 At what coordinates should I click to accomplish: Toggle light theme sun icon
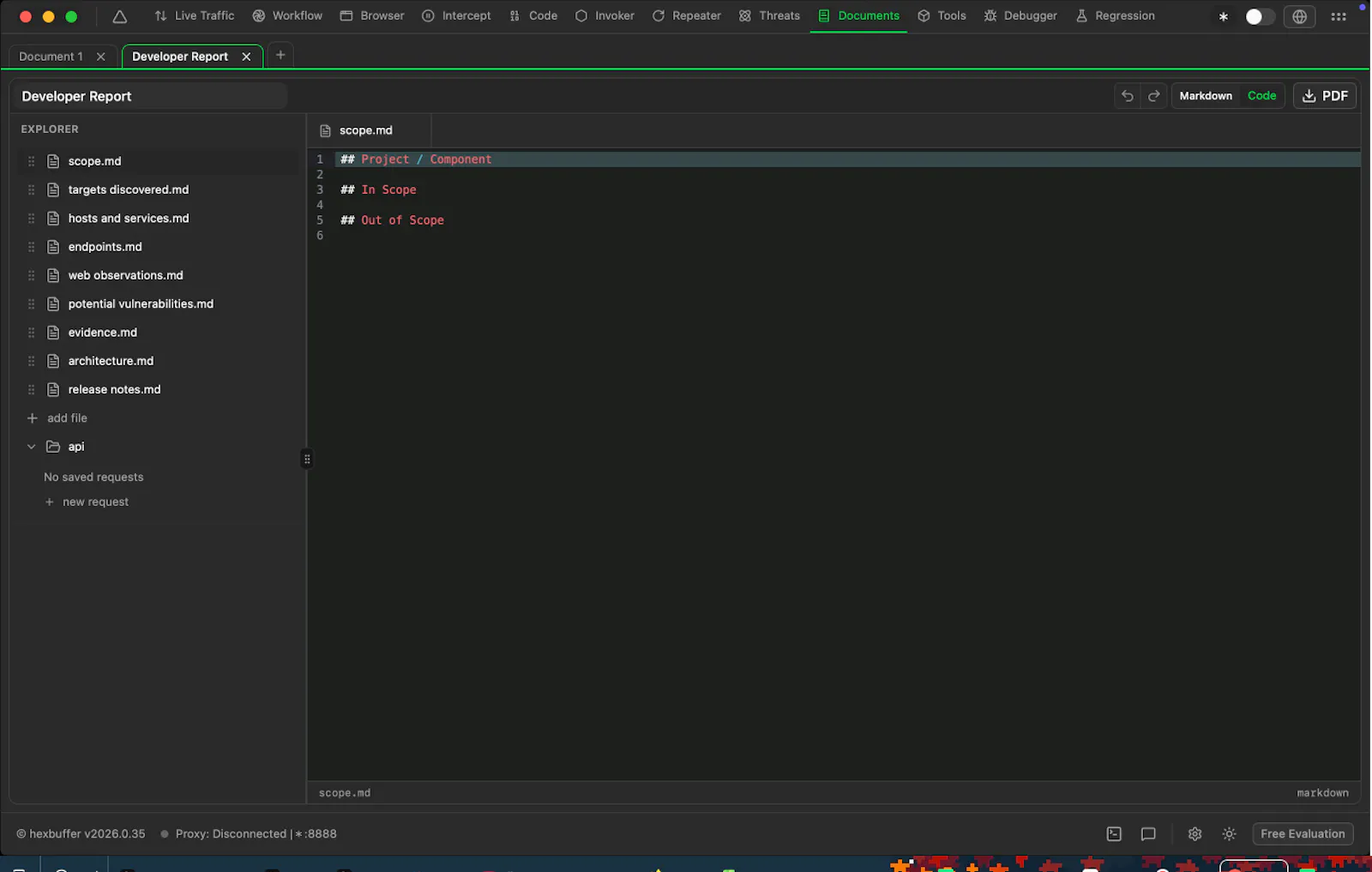click(x=1229, y=833)
